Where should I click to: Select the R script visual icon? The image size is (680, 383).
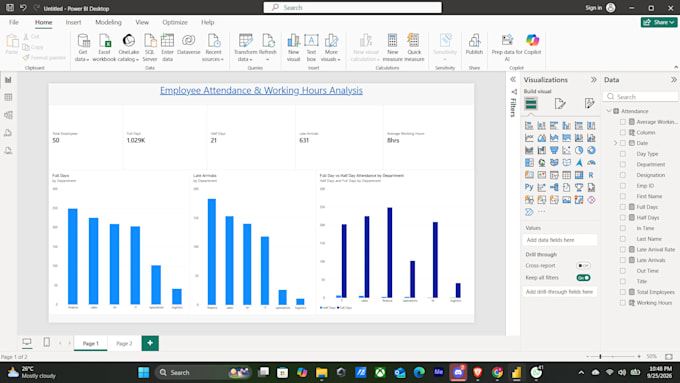tap(591, 175)
